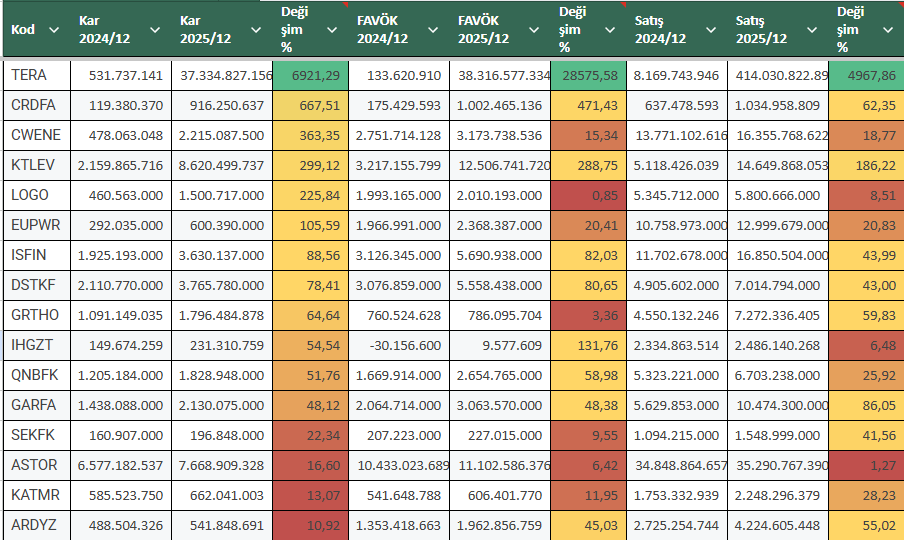Select cell with value 6.577.182.537
The image size is (904, 540).
pos(121,465)
